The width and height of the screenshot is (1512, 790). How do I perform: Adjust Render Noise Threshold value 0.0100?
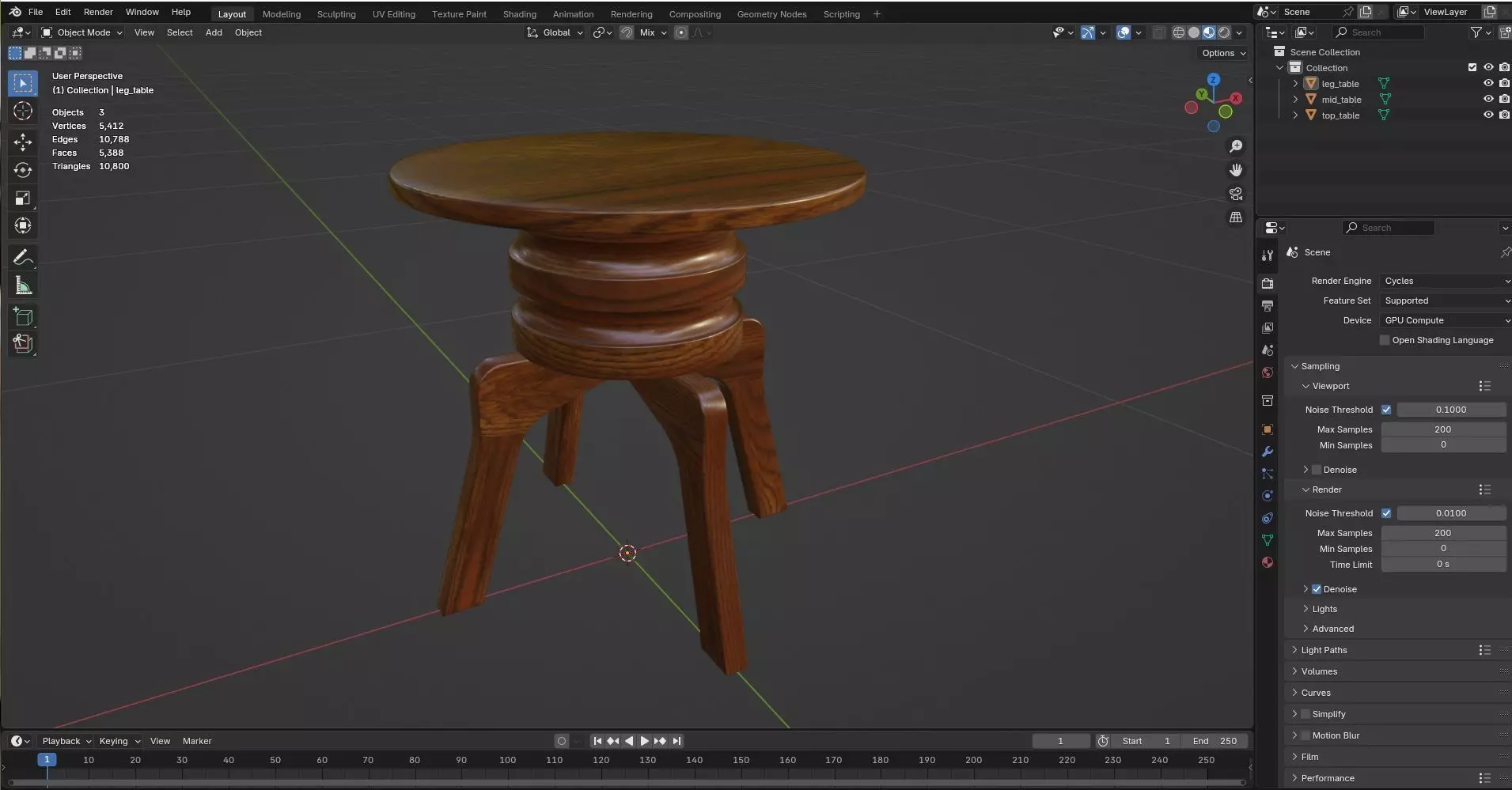1451,513
